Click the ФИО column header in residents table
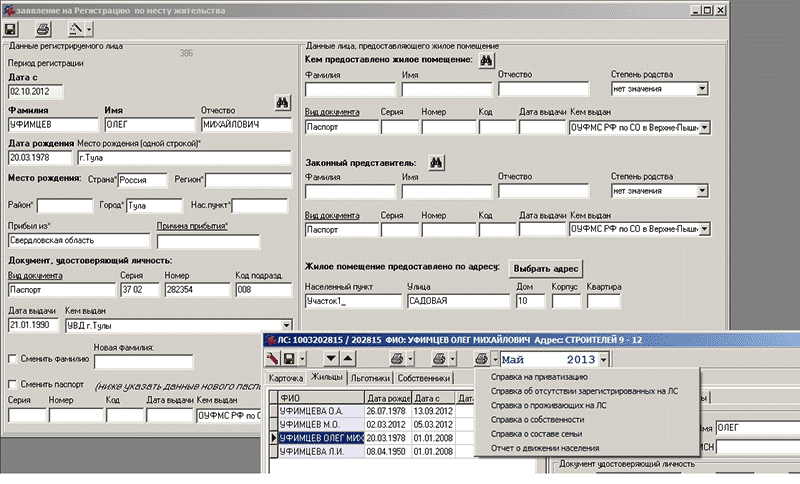Viewport: 800px width, 484px height. click(321, 398)
